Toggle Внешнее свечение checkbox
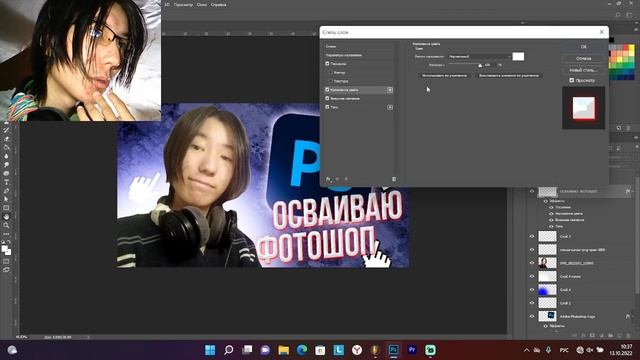The width and height of the screenshot is (640, 360). (x=327, y=98)
